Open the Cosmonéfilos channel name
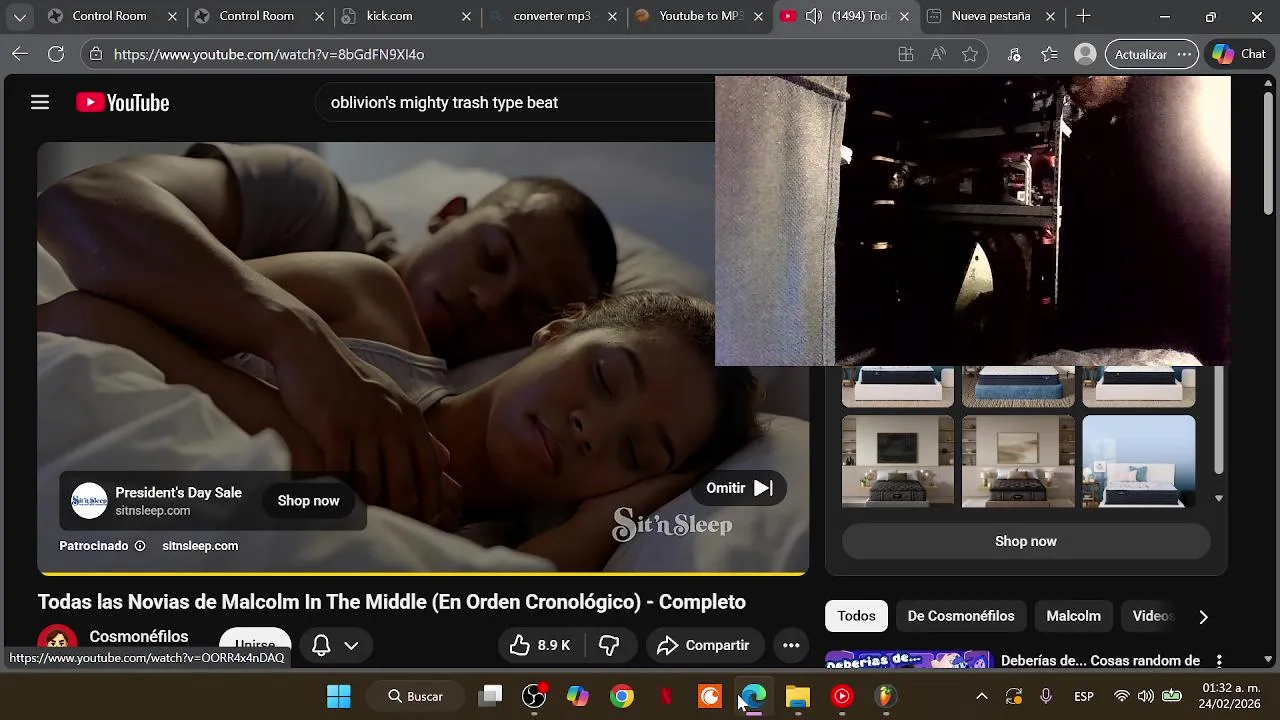The height and width of the screenshot is (720, 1280). [138, 637]
